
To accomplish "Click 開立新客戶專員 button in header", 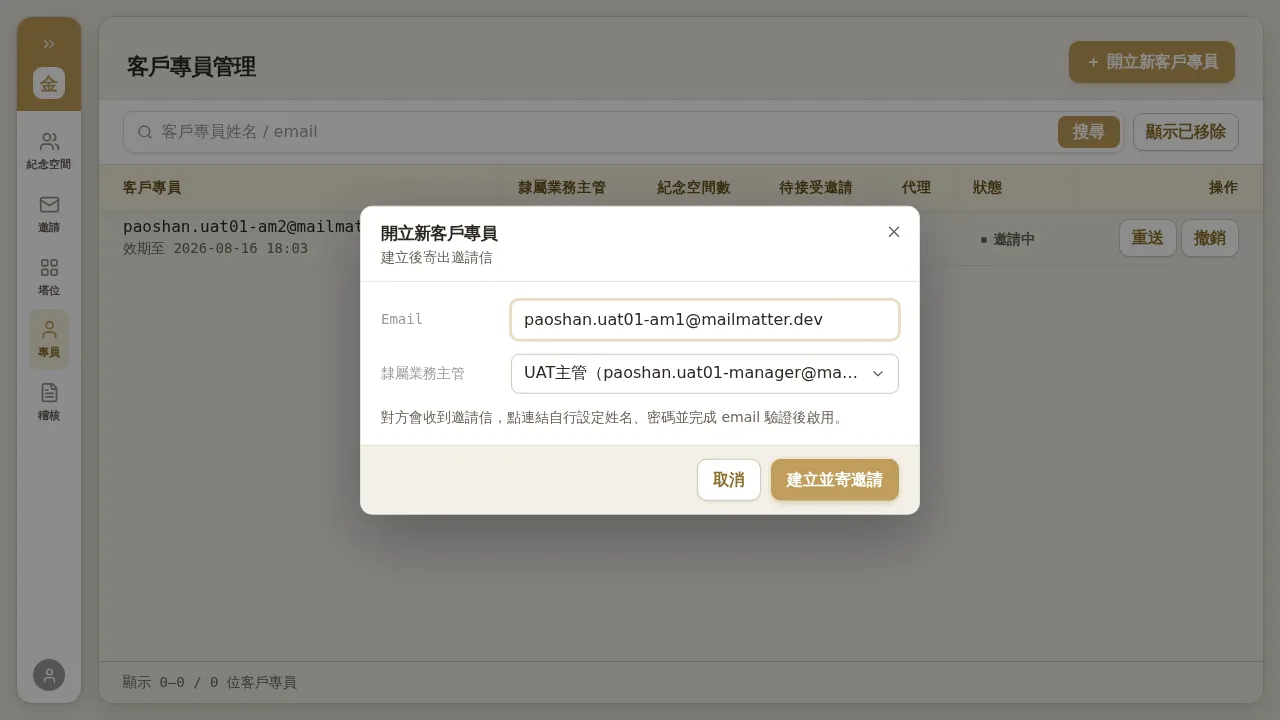I will (x=1152, y=62).
